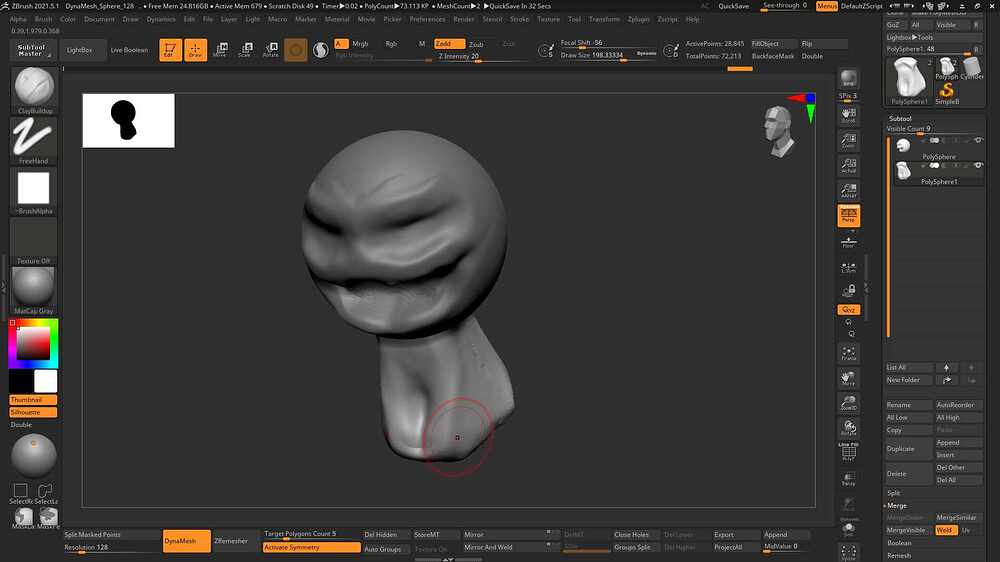Toggle the Persp perspective button
Screen dimensions: 1000x562
[x=848, y=216]
